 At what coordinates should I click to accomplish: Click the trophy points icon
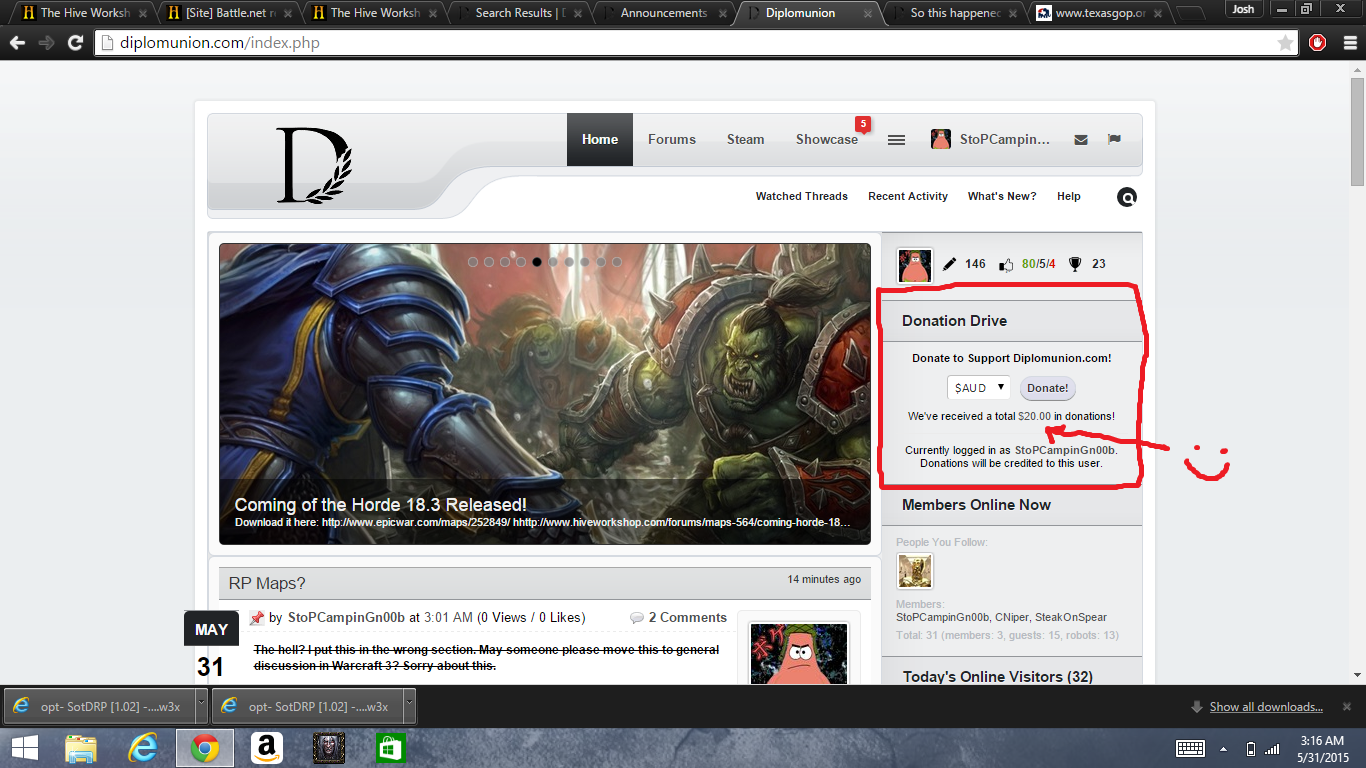click(1075, 264)
